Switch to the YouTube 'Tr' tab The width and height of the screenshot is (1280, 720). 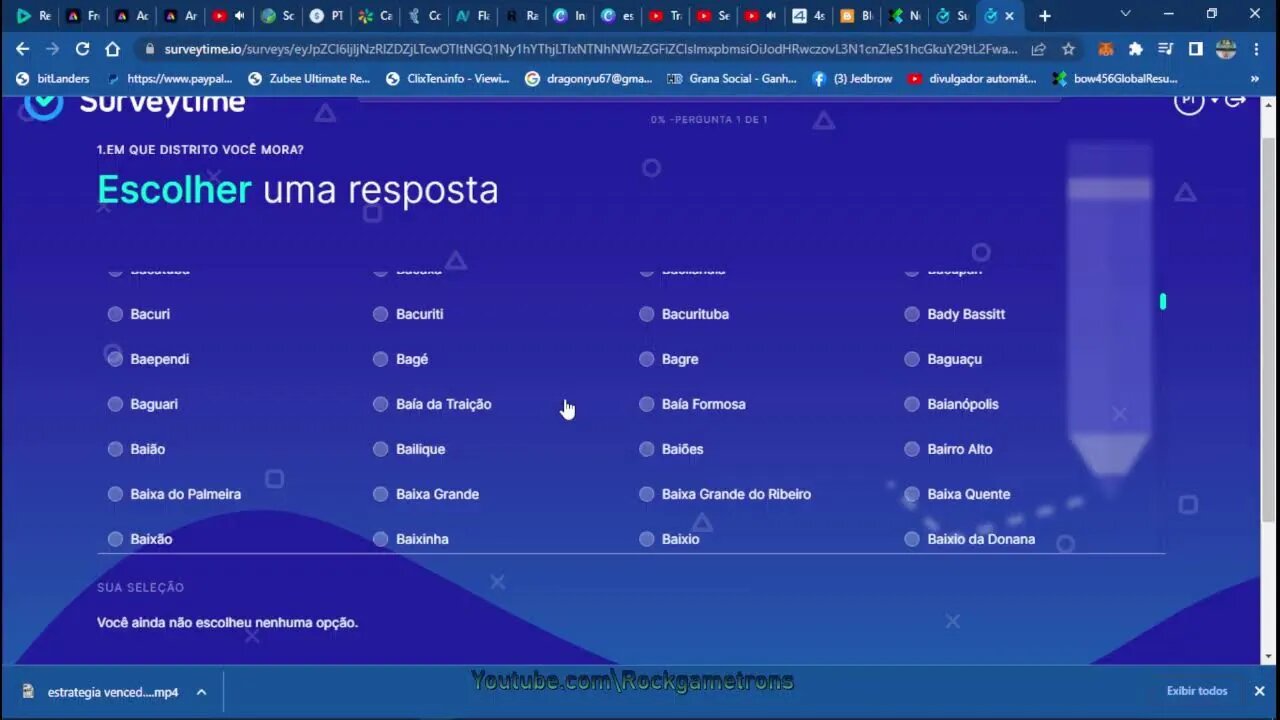(665, 16)
